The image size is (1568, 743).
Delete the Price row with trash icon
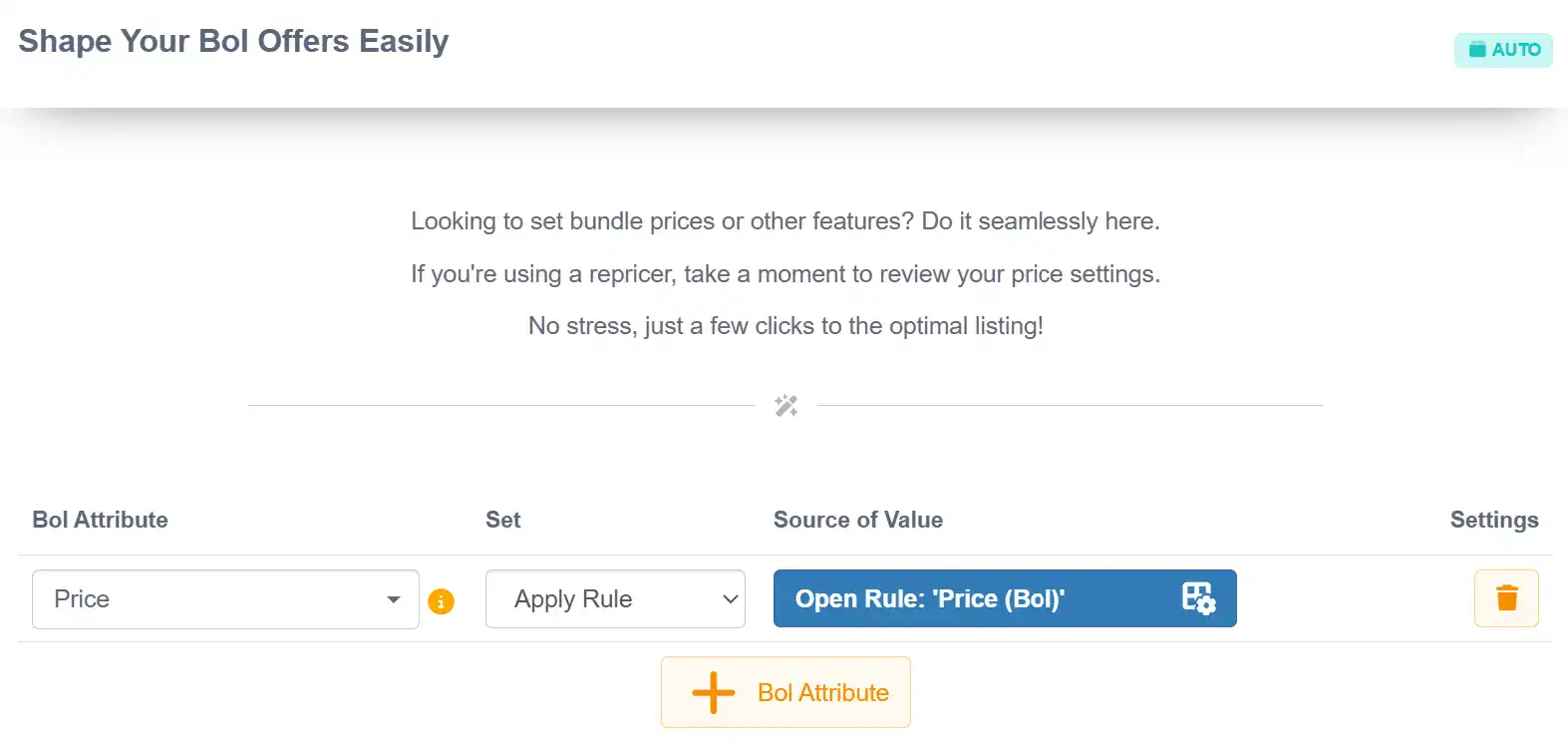[x=1506, y=598]
